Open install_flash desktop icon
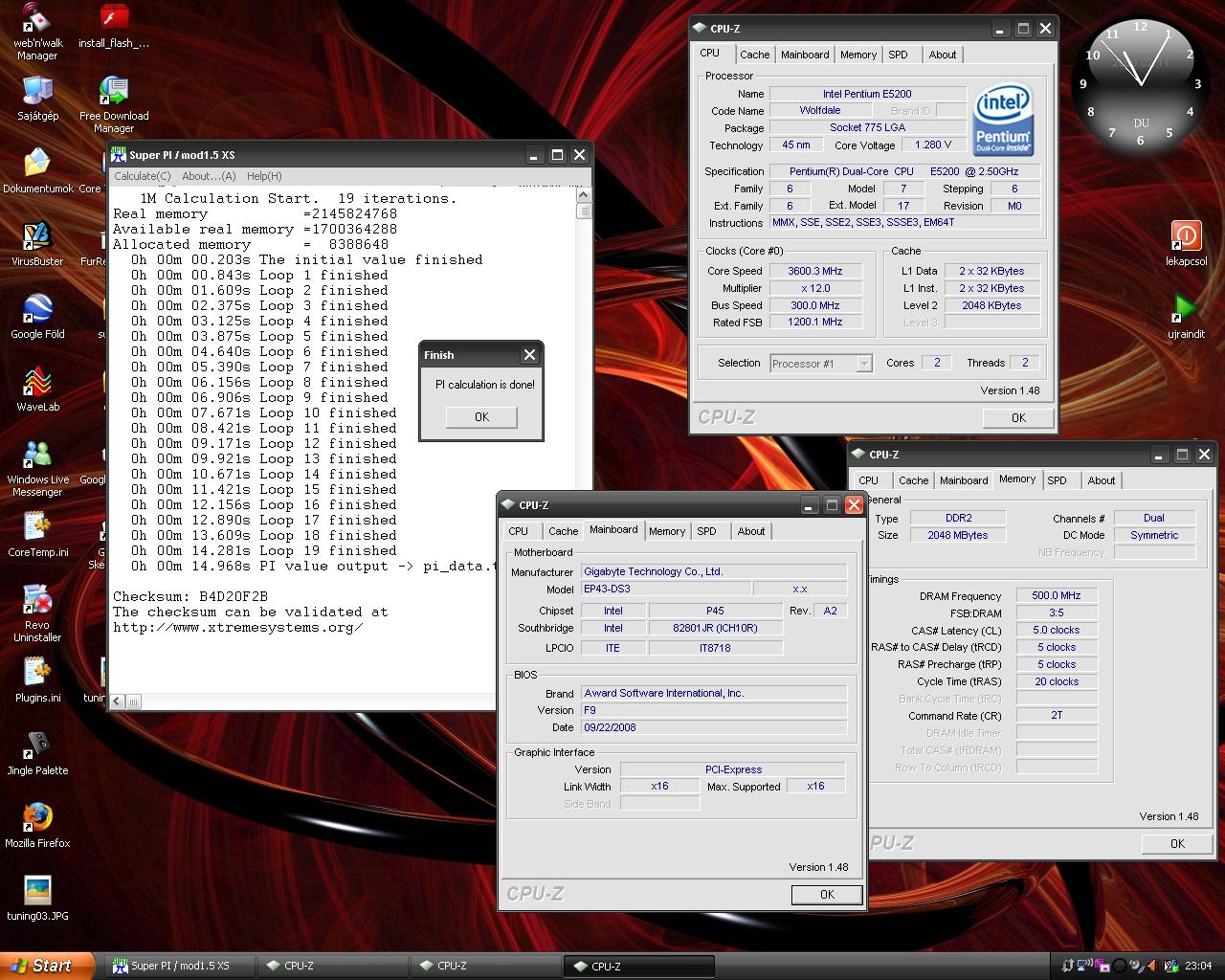The width and height of the screenshot is (1225, 980). pos(114,26)
